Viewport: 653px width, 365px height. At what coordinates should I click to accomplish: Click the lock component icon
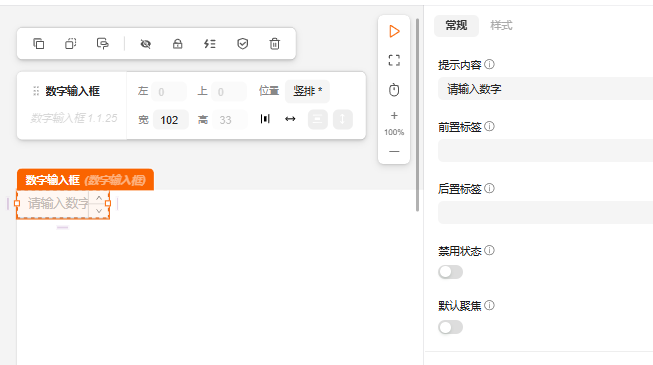tap(177, 44)
